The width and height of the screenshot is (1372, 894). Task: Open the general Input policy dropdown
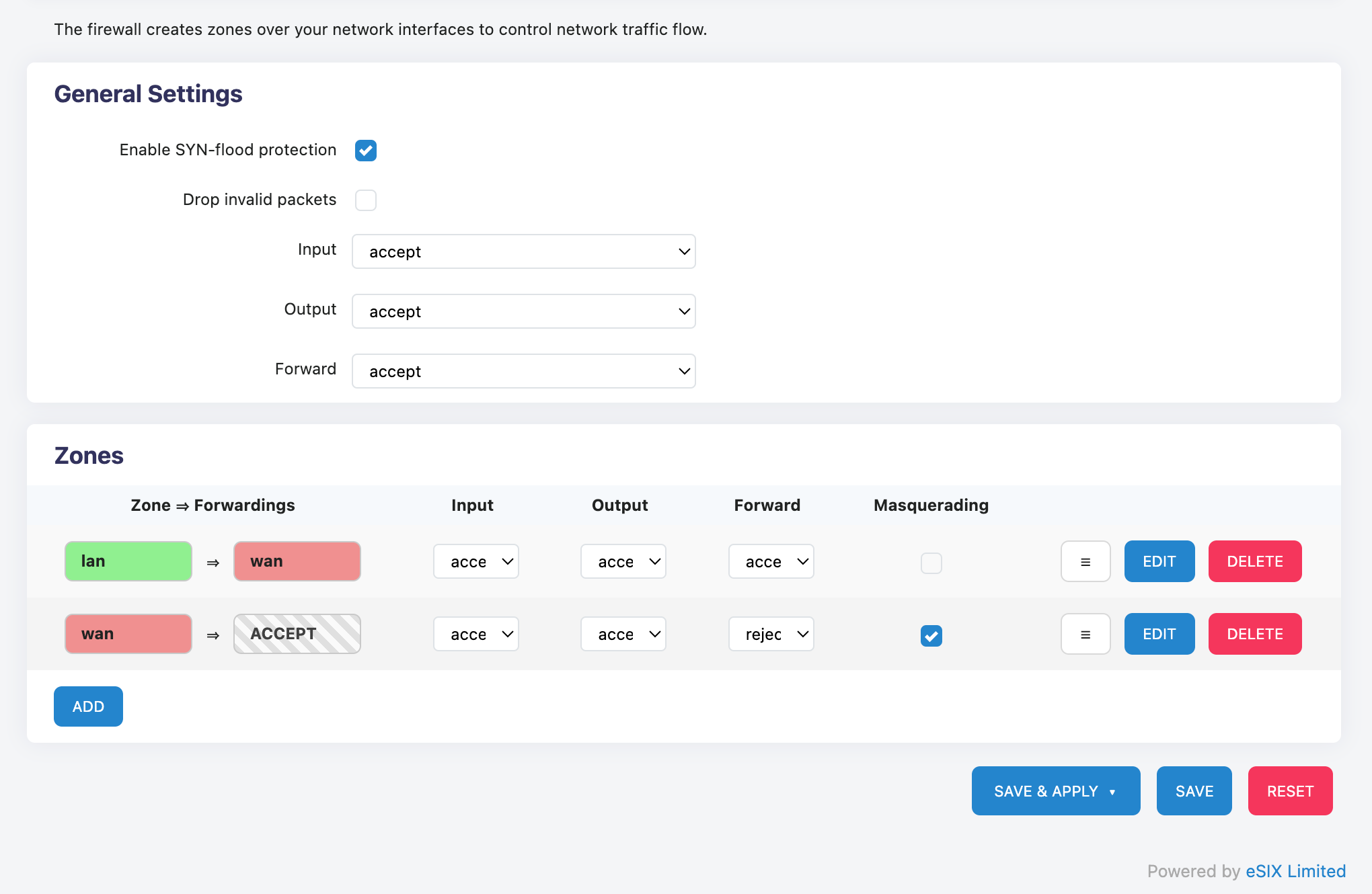pyautogui.click(x=523, y=252)
